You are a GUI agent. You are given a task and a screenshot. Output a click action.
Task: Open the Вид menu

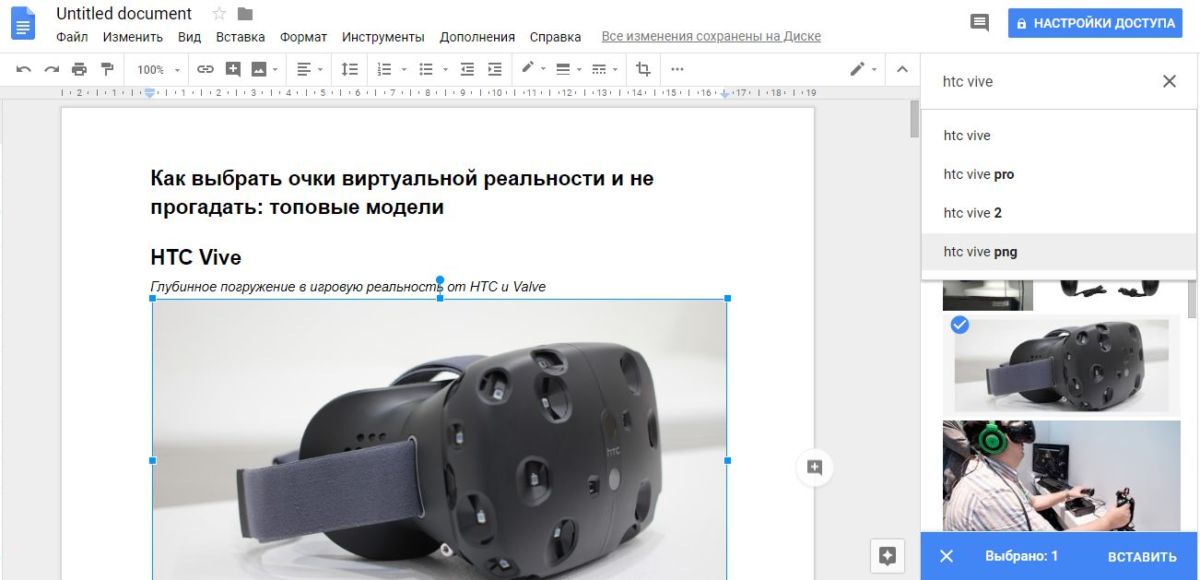click(189, 37)
